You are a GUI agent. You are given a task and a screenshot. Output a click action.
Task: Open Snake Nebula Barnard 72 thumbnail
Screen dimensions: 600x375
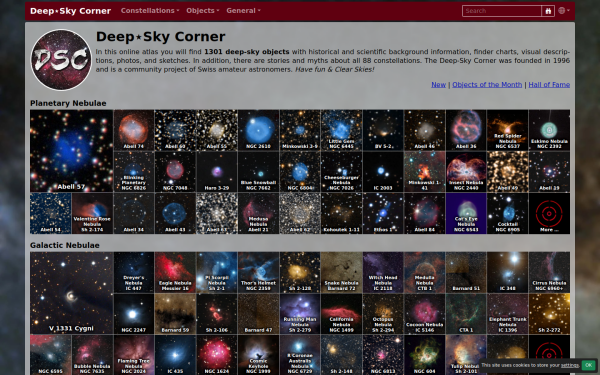[x=341, y=272]
